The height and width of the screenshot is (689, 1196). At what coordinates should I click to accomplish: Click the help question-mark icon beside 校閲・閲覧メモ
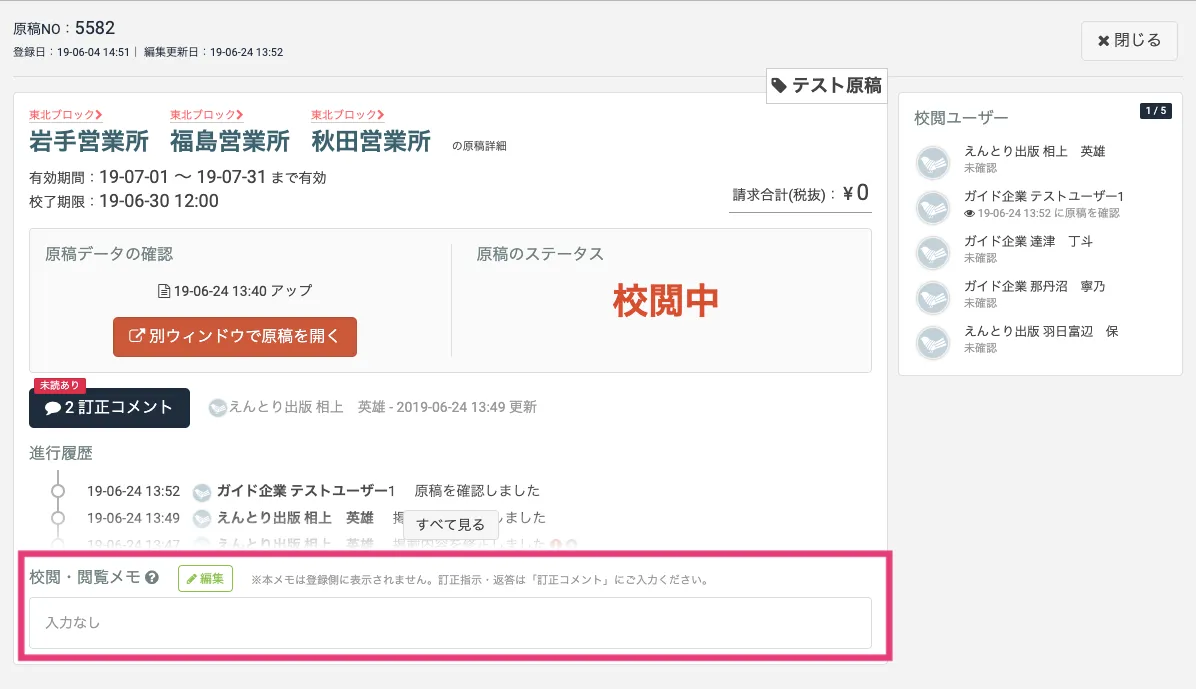point(152,578)
